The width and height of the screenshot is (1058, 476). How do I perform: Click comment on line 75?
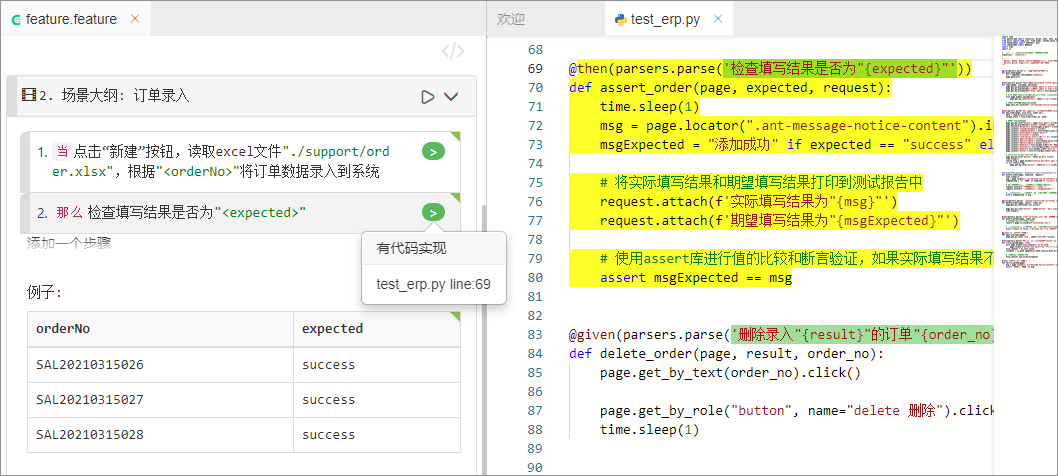pos(760,183)
